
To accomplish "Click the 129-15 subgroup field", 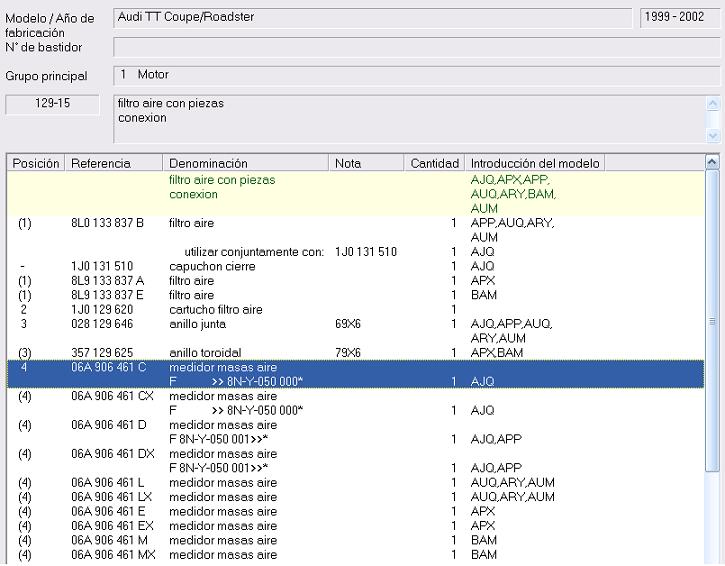I will [x=52, y=104].
